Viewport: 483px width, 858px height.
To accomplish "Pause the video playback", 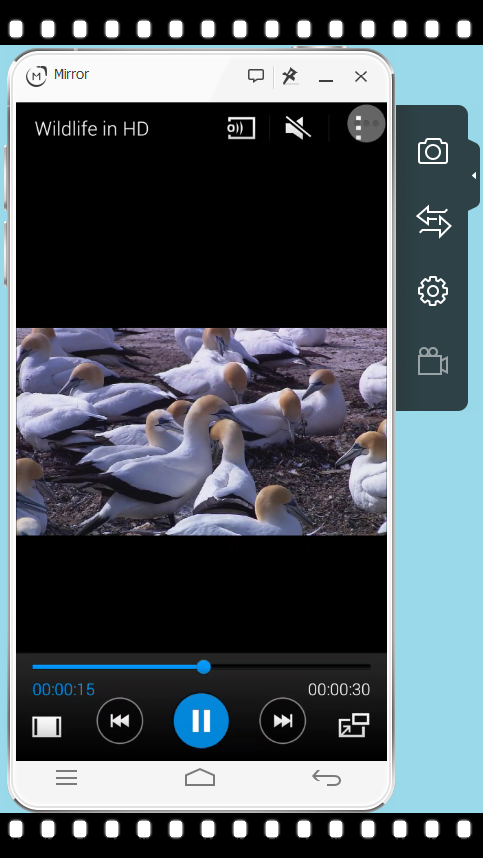I will (201, 721).
